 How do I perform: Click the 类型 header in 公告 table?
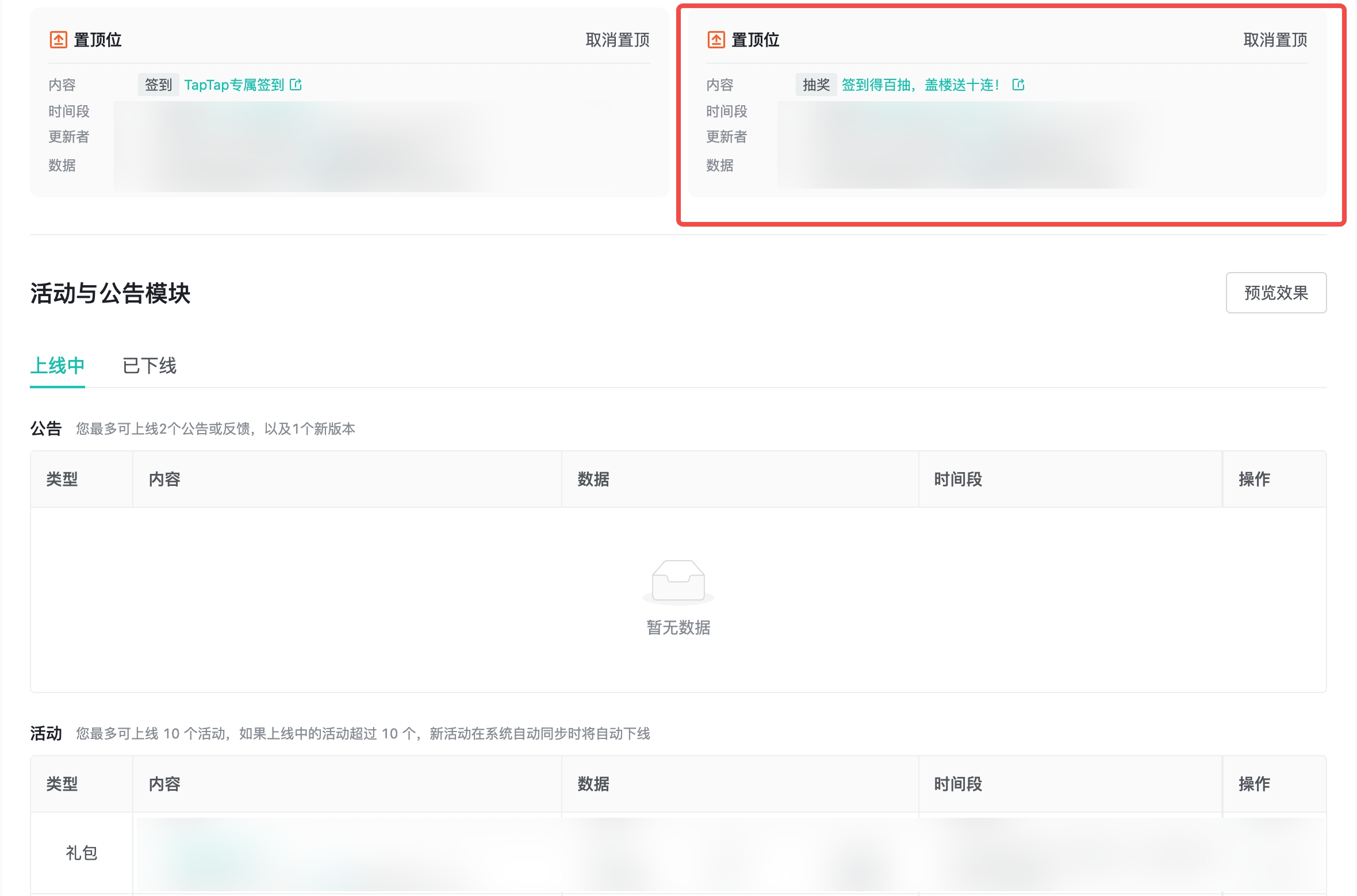pos(62,479)
